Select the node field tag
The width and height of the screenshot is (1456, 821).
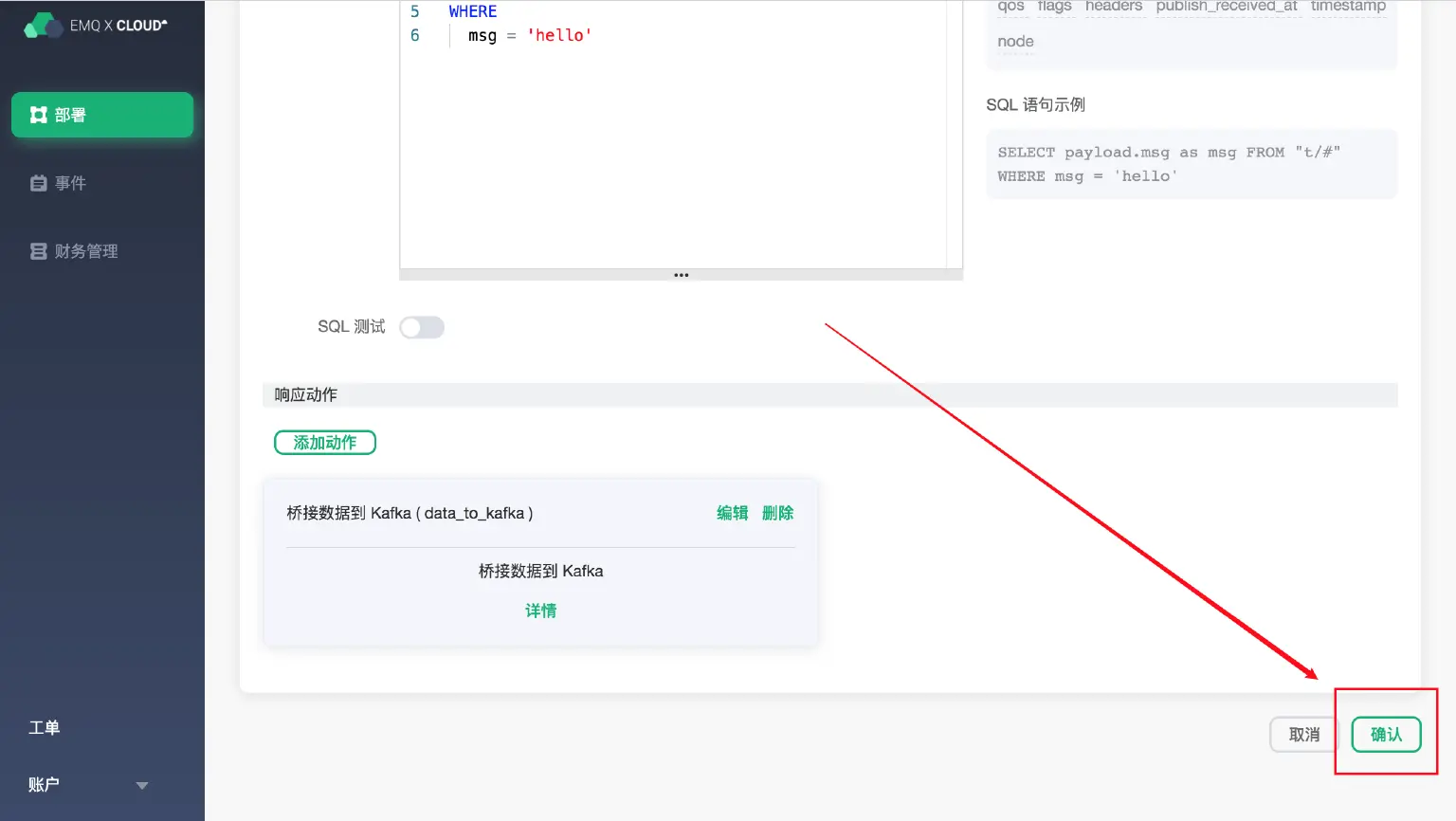(1015, 42)
